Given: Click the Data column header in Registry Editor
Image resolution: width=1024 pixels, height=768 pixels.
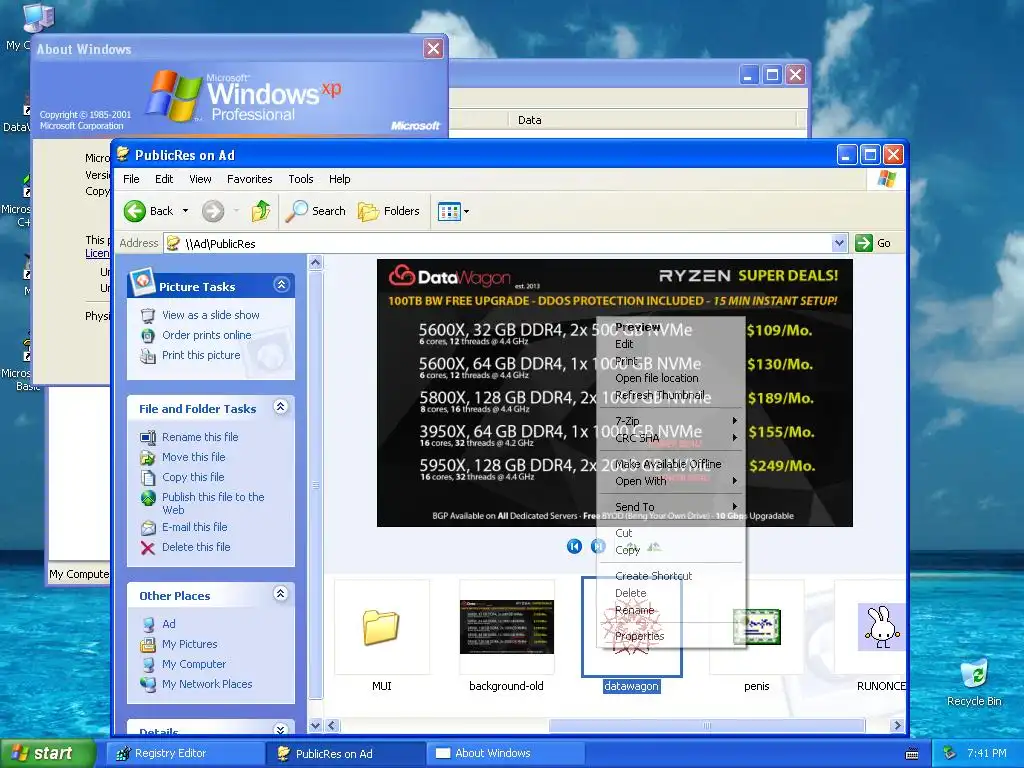Looking at the screenshot, I should 652,120.
